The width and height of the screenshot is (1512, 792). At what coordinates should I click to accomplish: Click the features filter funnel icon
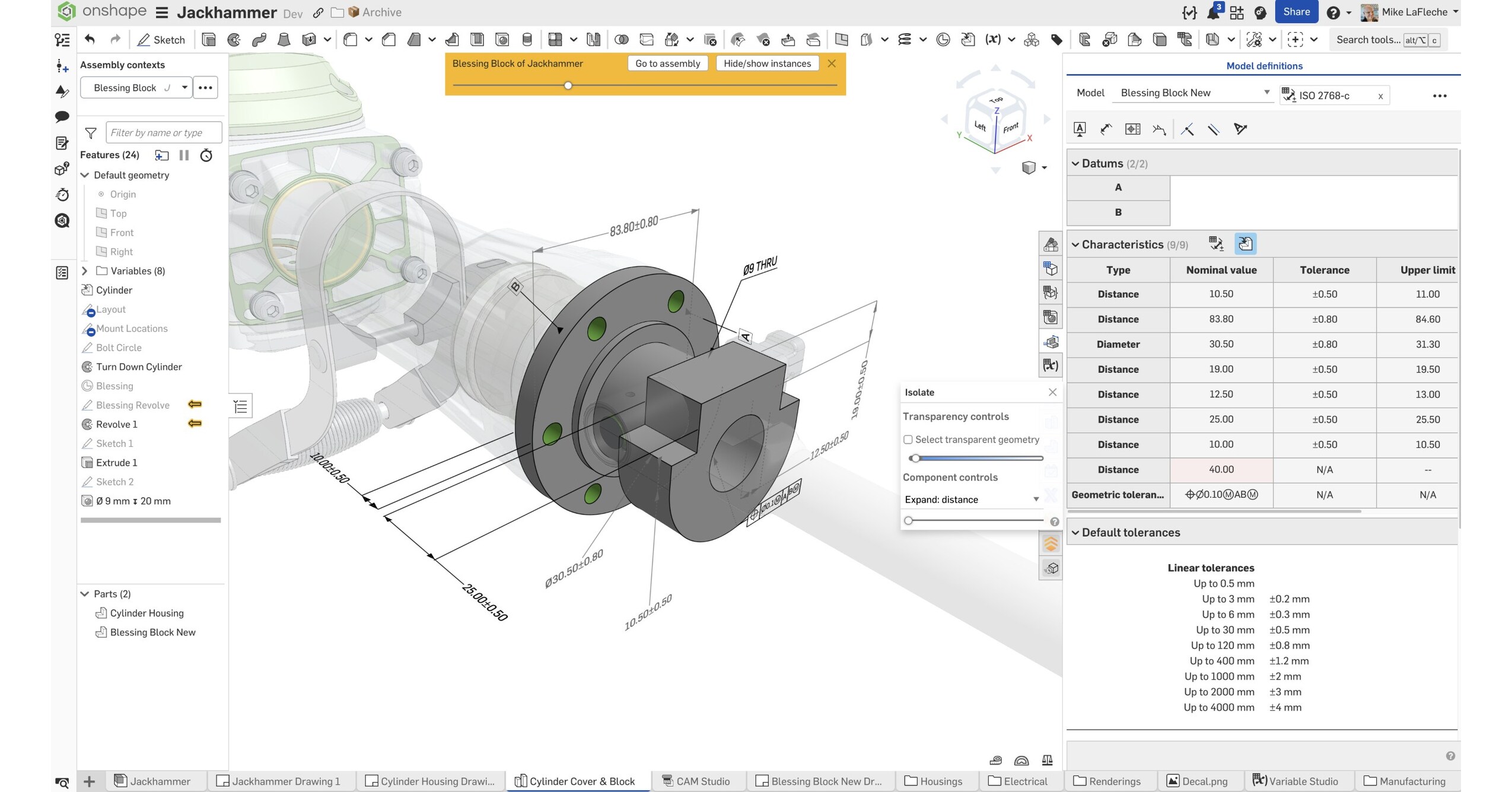click(91, 133)
